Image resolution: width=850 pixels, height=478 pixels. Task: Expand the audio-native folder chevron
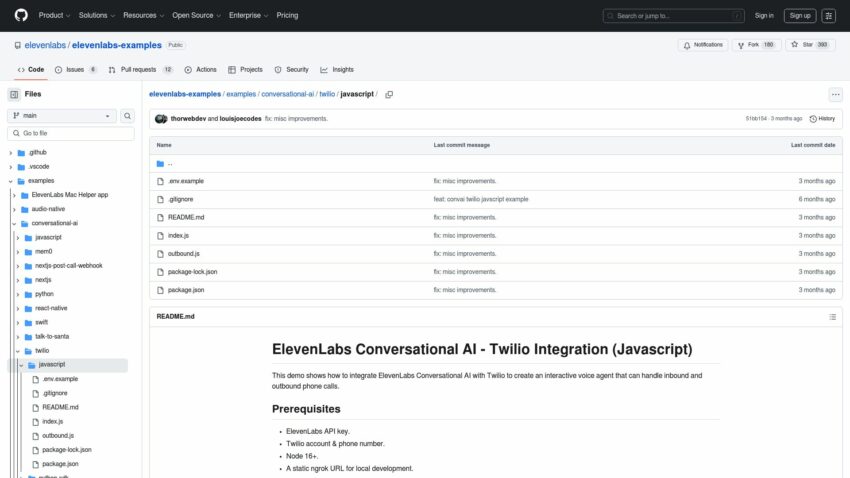(x=15, y=209)
